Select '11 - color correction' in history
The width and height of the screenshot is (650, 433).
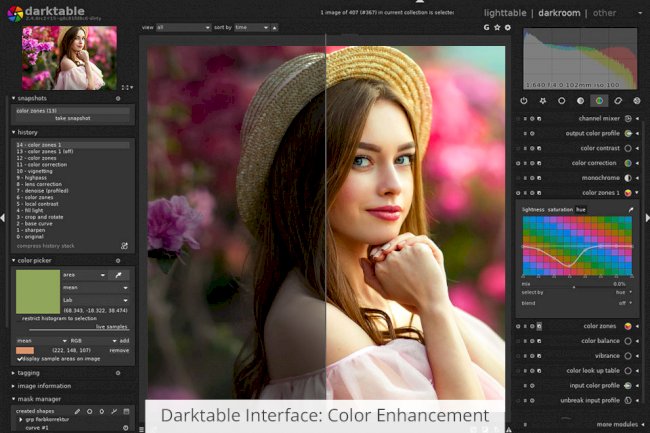point(42,163)
